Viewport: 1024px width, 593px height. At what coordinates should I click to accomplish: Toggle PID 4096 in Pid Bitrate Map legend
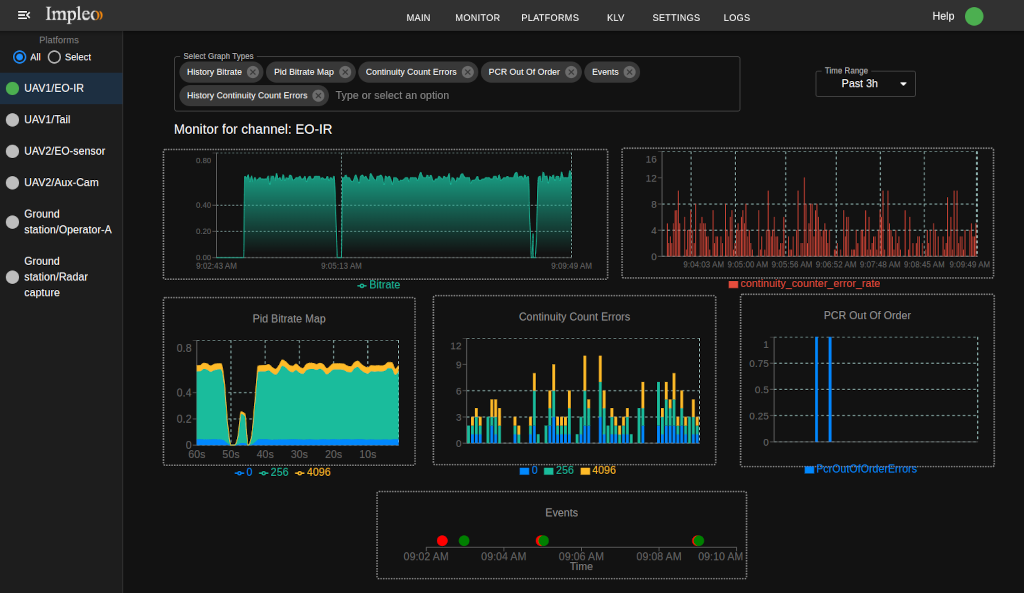pyautogui.click(x=312, y=472)
